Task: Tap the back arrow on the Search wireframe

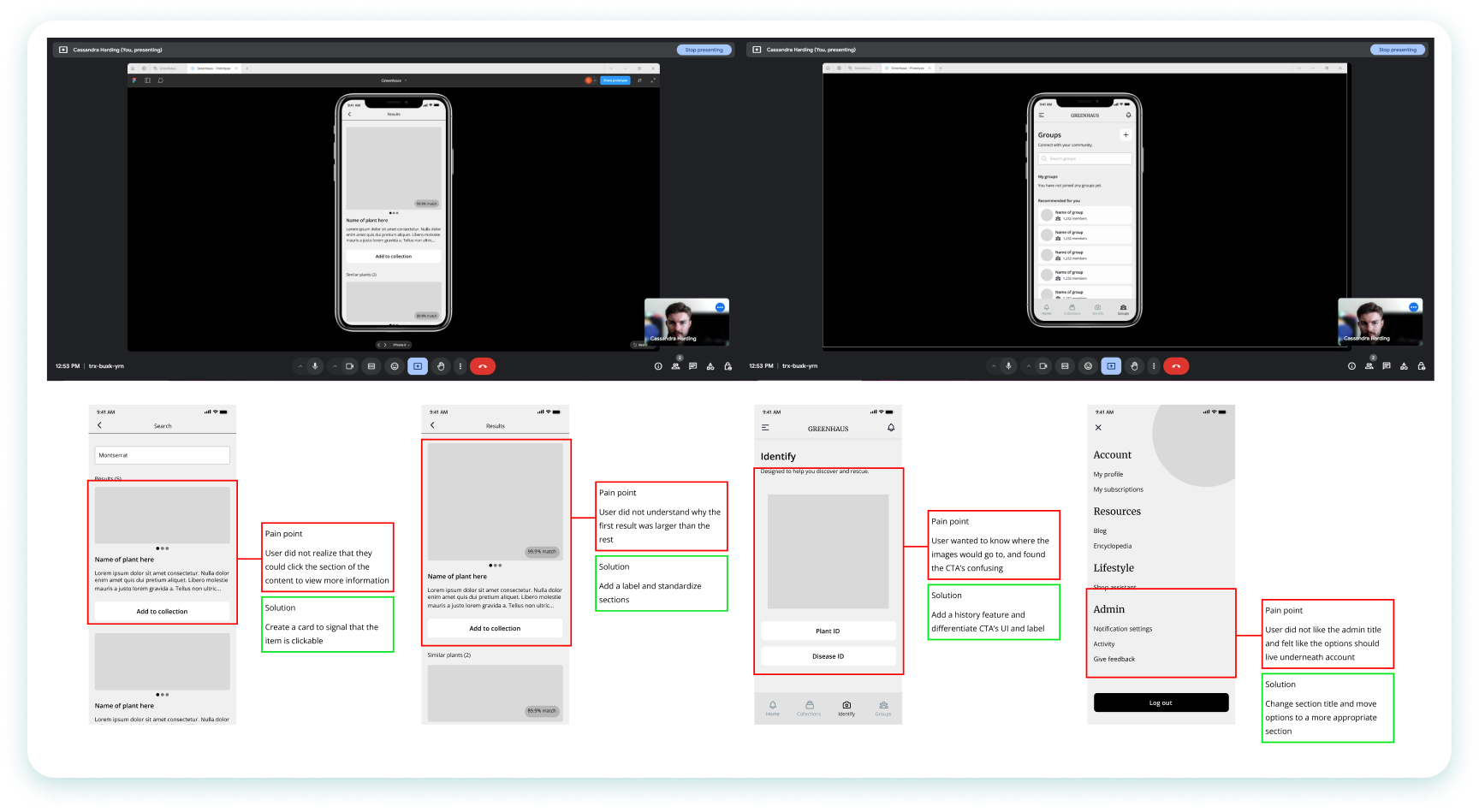Action: [x=99, y=425]
